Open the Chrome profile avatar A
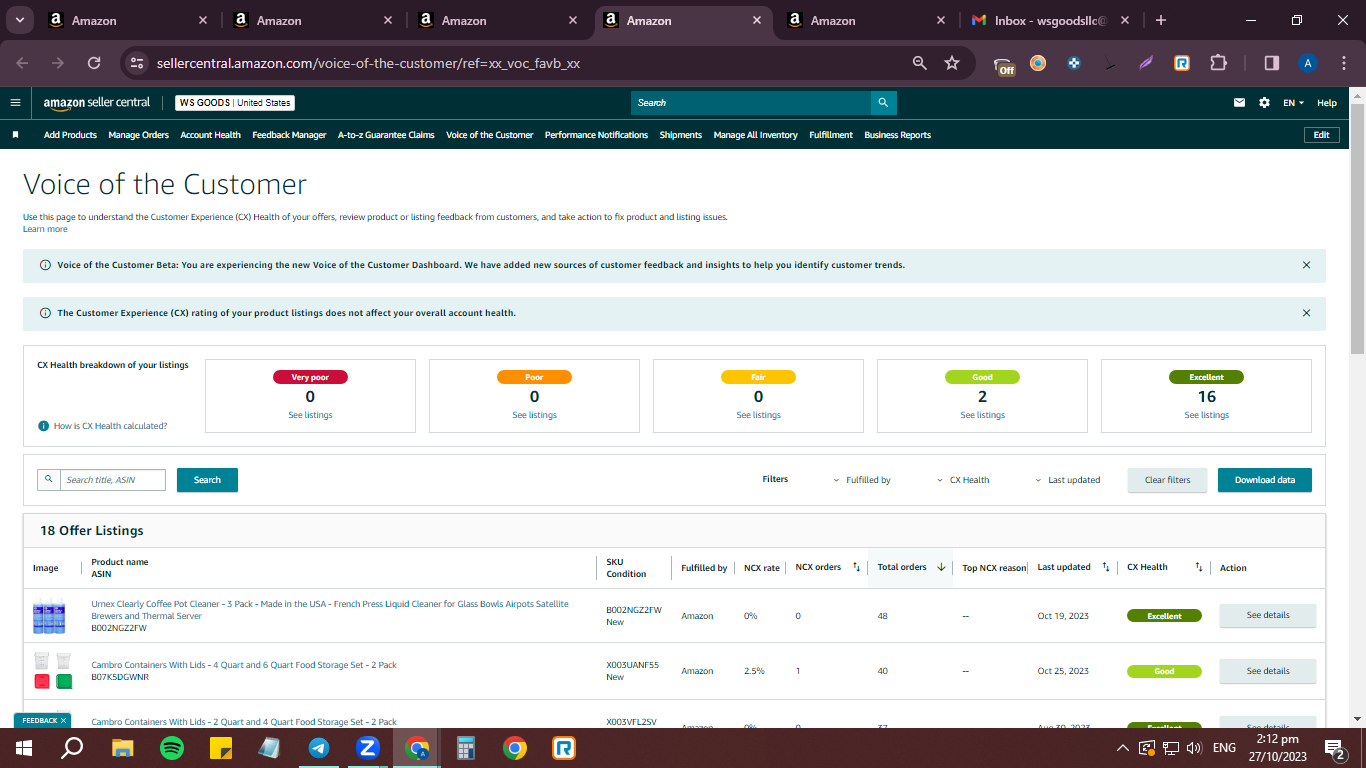The width and height of the screenshot is (1366, 768). coord(1308,63)
